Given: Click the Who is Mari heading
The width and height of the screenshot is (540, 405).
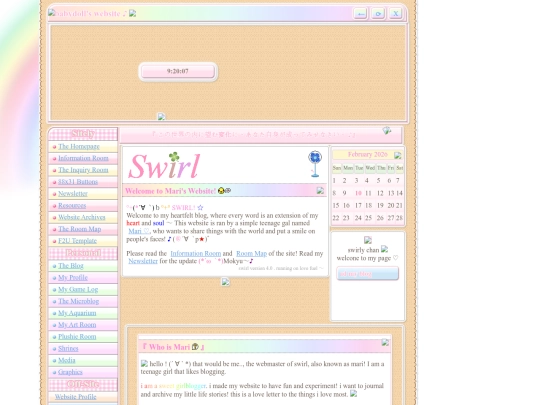Looking at the screenshot, I should click(x=173, y=347).
